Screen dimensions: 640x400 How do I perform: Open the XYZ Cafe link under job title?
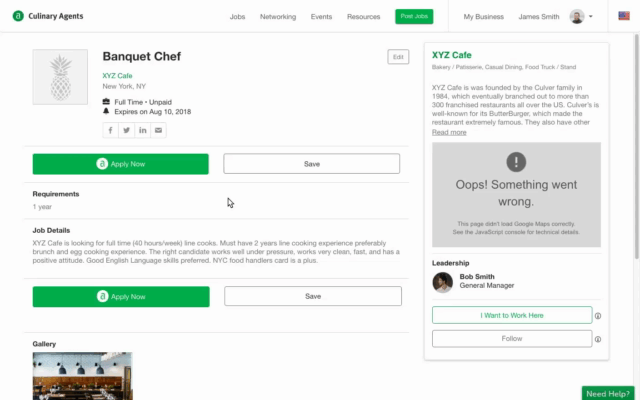[117, 76]
